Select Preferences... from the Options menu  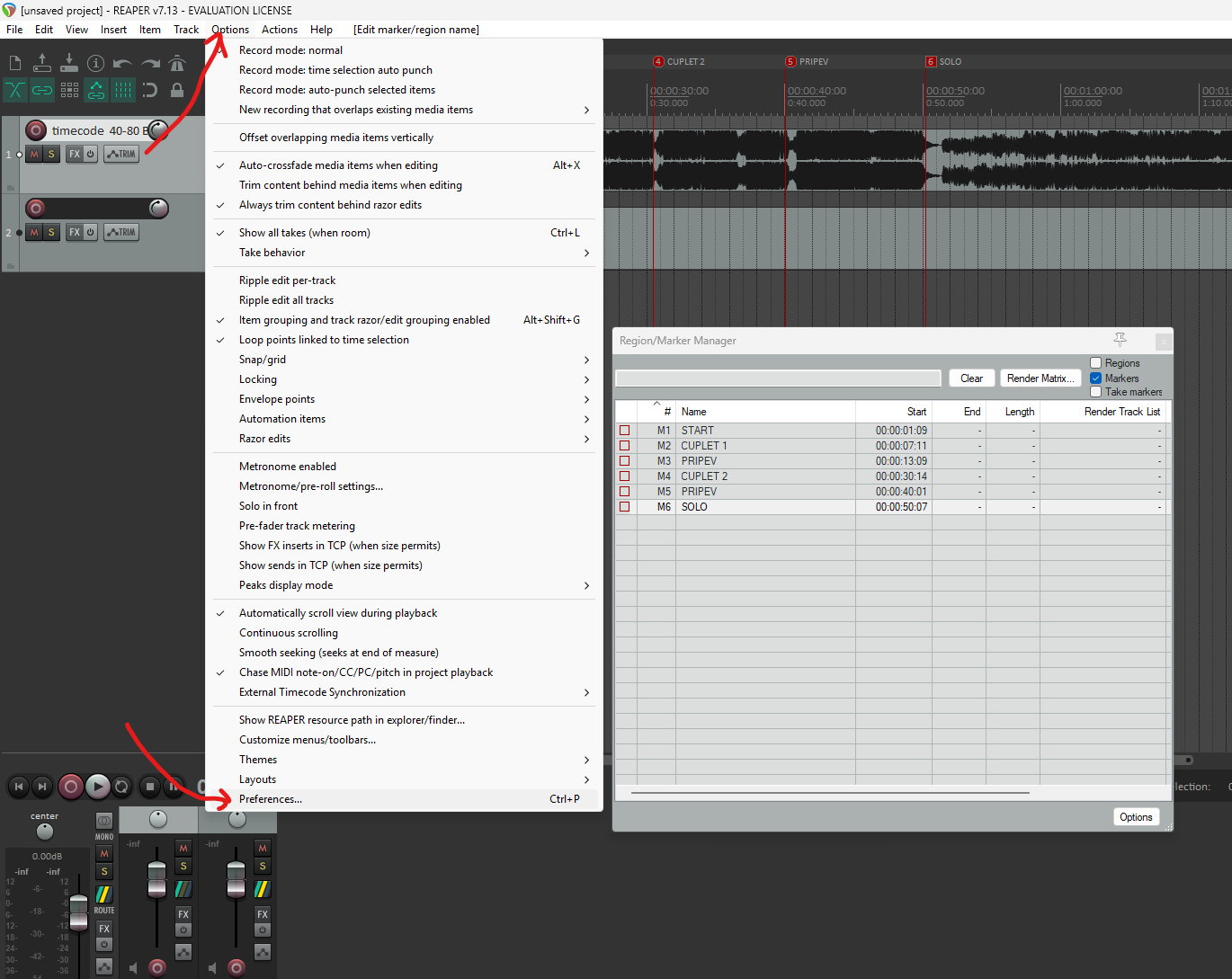pos(404,799)
